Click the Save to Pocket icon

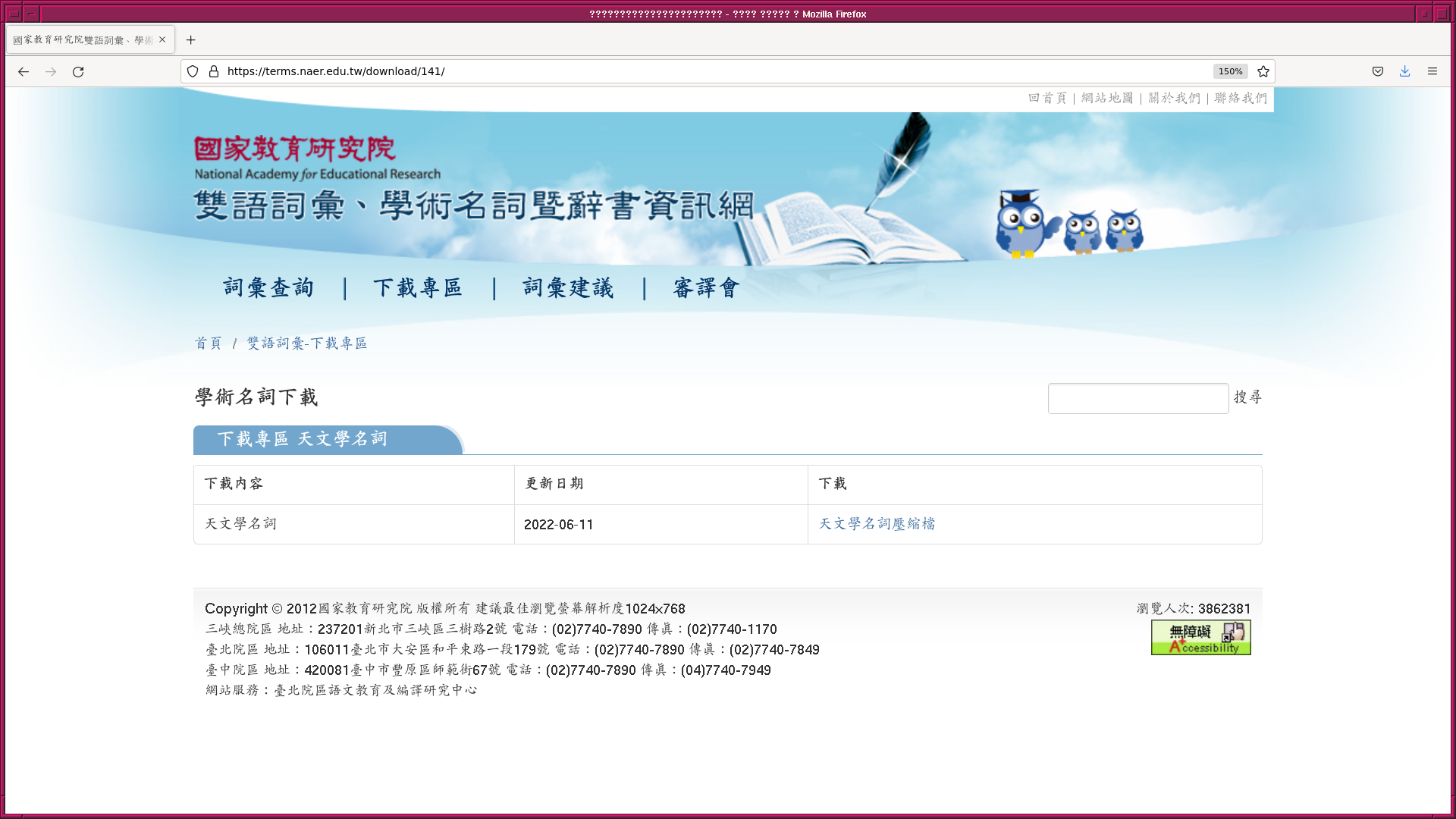(1378, 71)
